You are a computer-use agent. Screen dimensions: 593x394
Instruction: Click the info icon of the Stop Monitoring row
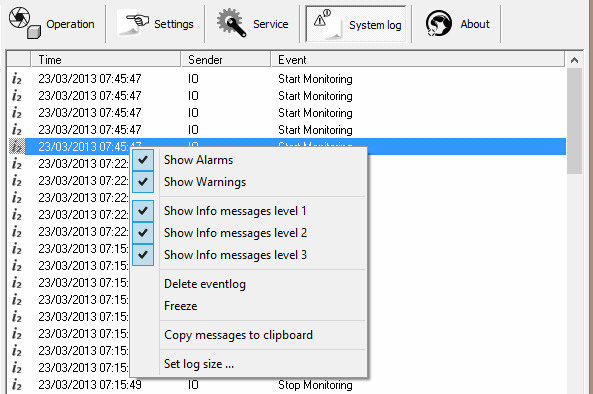[17, 385]
